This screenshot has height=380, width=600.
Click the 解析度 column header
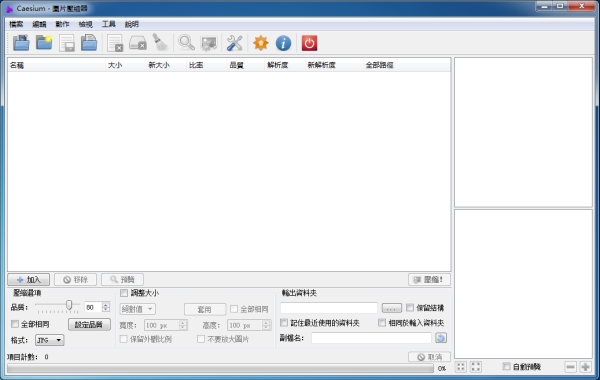pyautogui.click(x=285, y=65)
